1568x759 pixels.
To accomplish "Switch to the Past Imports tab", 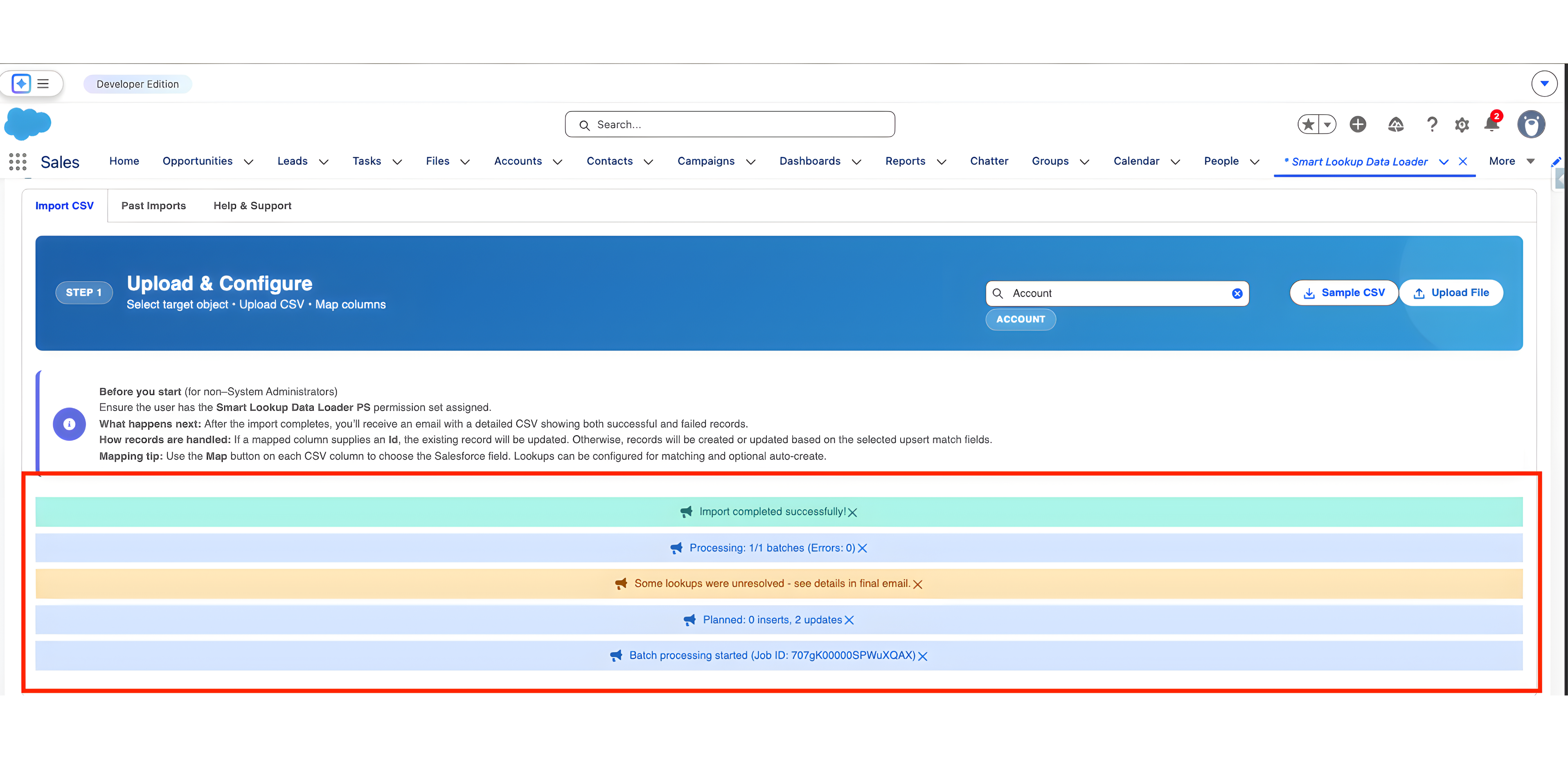I will (153, 205).
